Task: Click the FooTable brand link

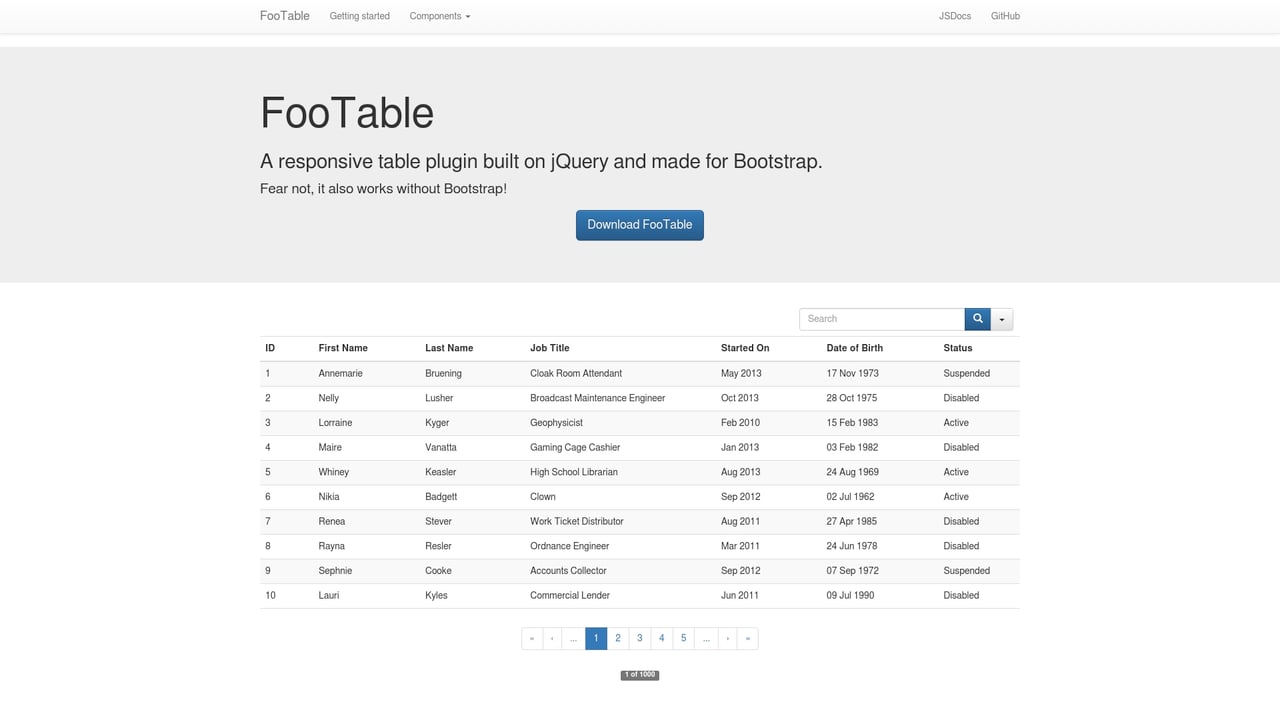Action: coord(284,16)
